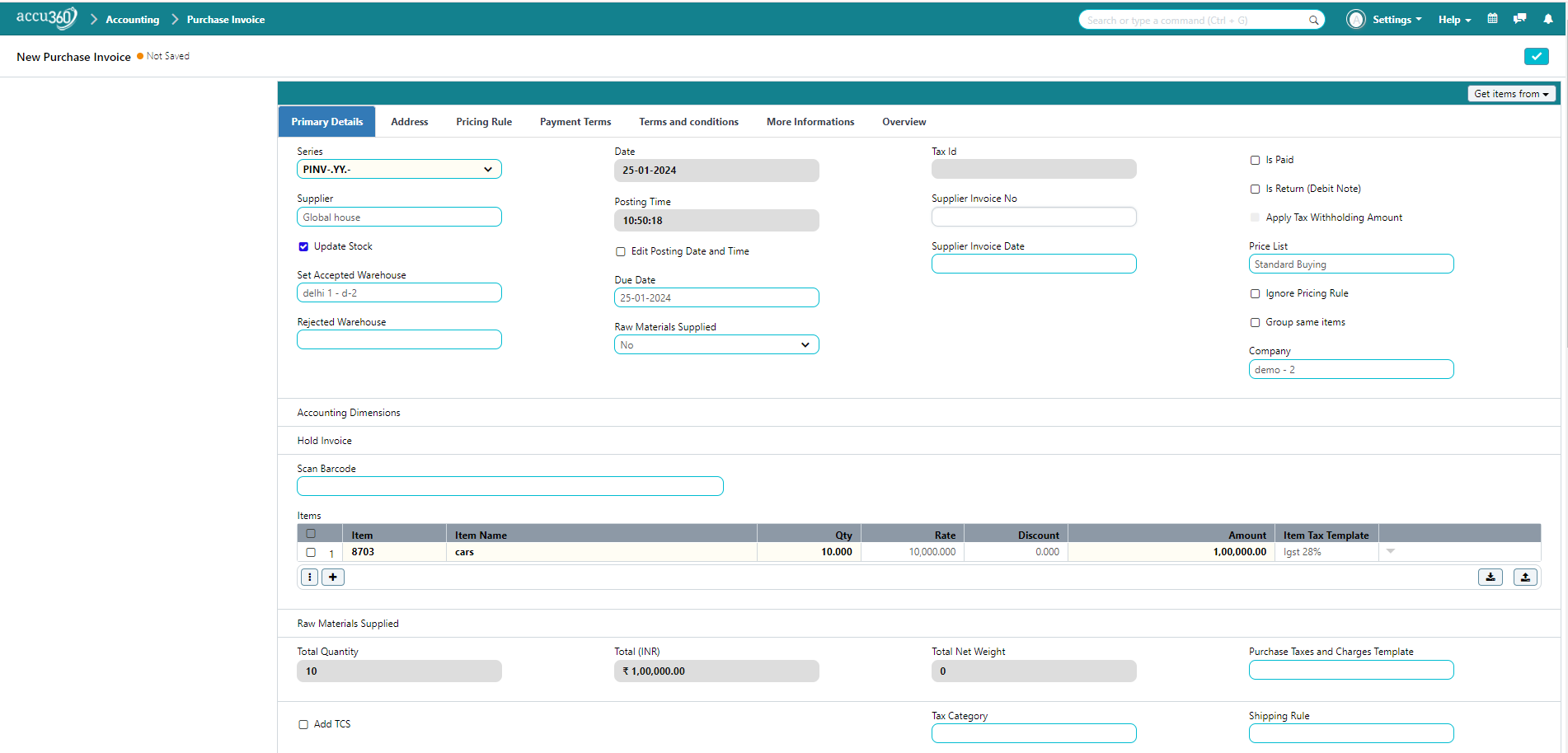Image resolution: width=1568 pixels, height=753 pixels.
Task: Go to Accounting breadcrumb
Action: (132, 20)
